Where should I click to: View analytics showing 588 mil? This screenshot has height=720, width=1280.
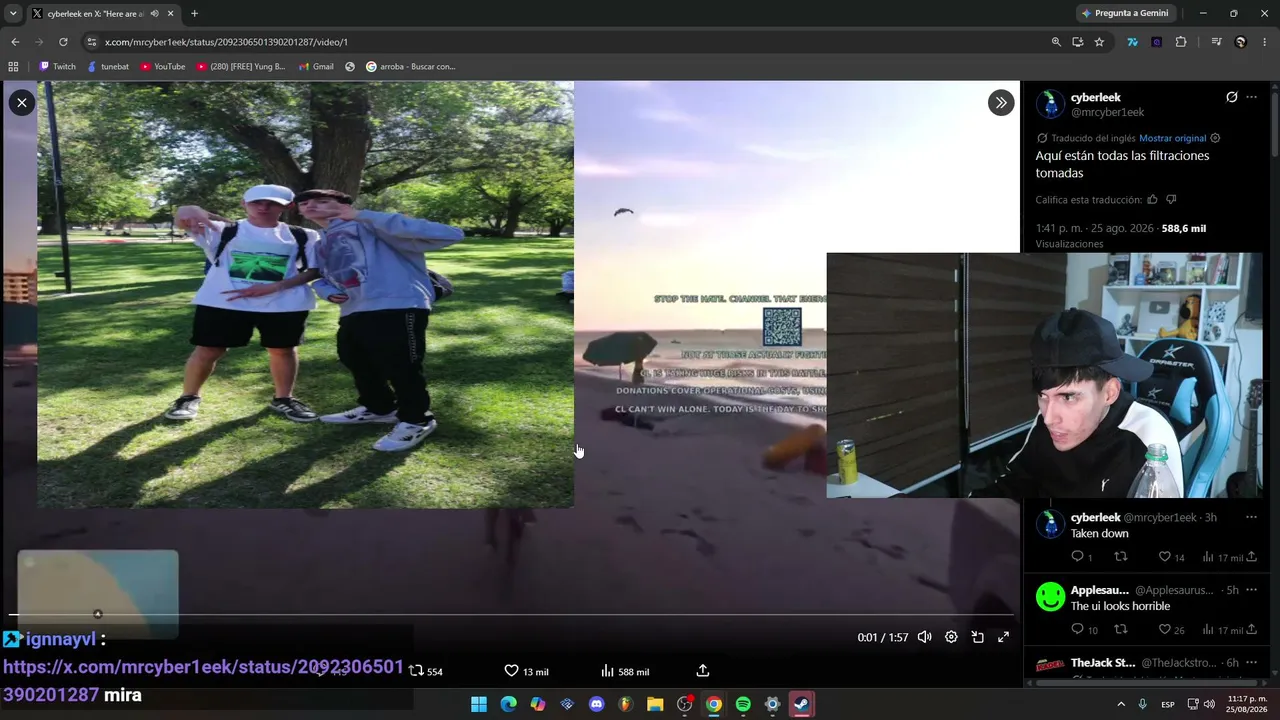click(x=625, y=671)
